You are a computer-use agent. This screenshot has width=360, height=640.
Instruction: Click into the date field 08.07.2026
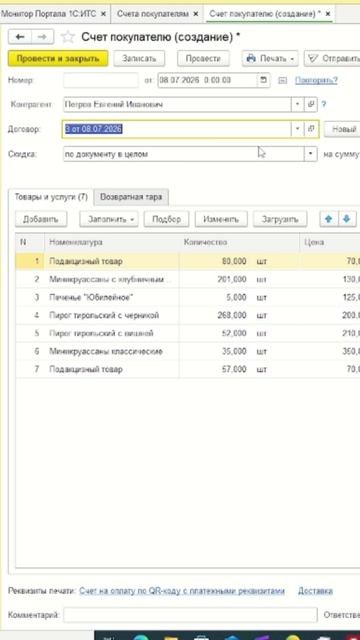click(207, 80)
